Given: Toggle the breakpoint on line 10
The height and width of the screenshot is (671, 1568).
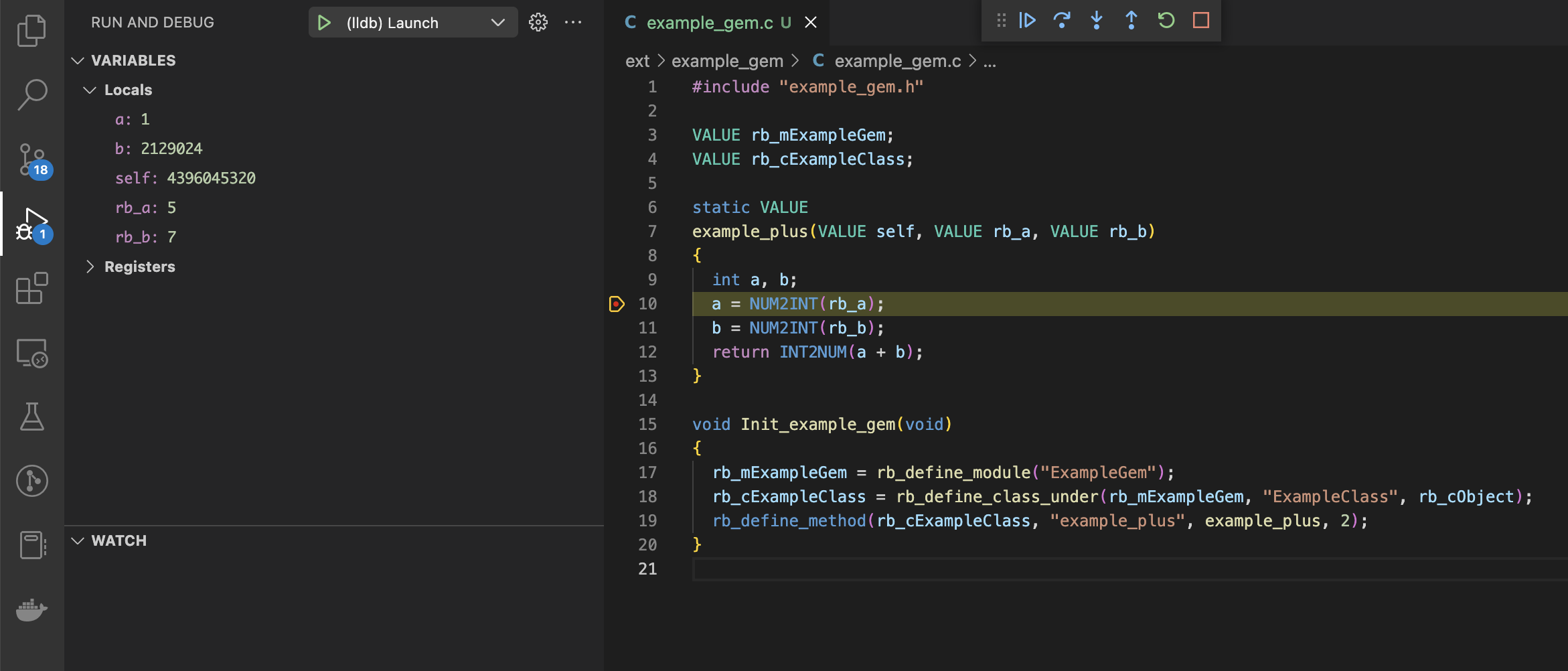Looking at the screenshot, I should [x=617, y=304].
